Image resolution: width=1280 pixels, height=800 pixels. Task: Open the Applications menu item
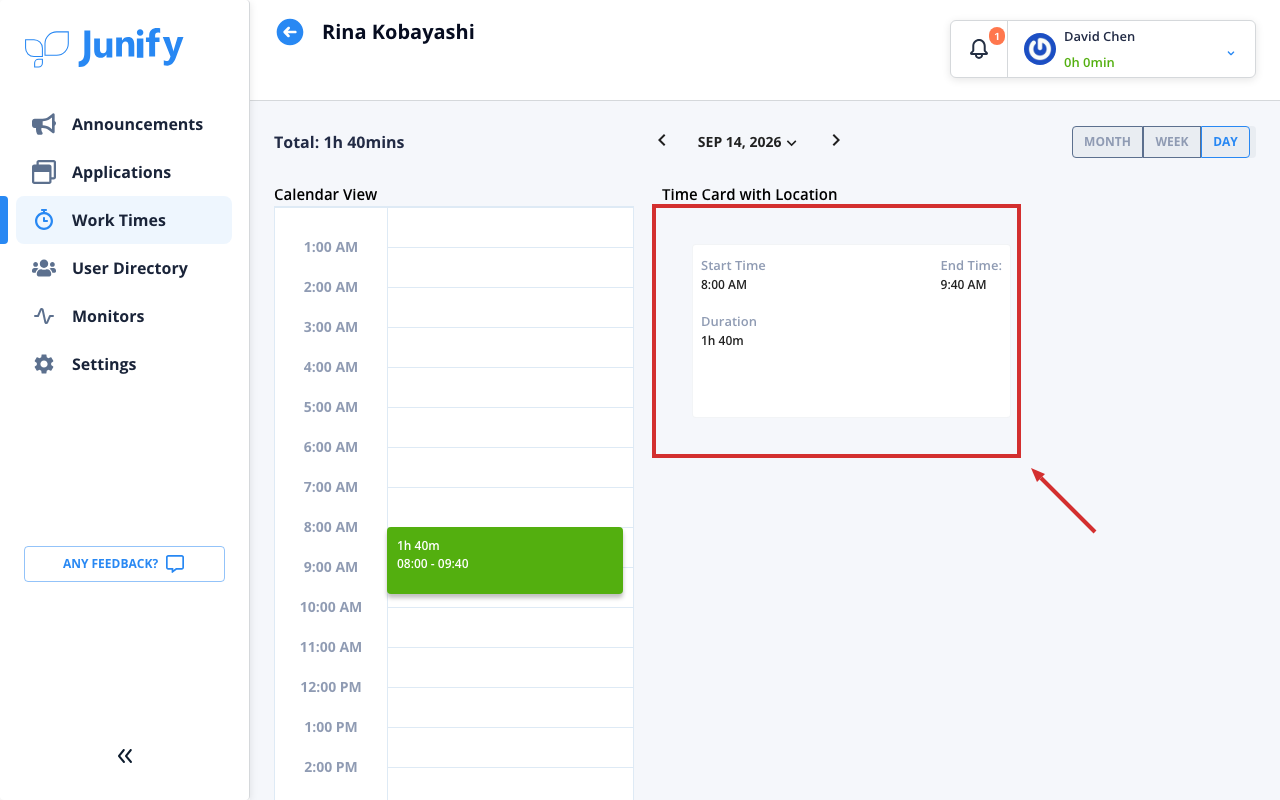click(124, 172)
